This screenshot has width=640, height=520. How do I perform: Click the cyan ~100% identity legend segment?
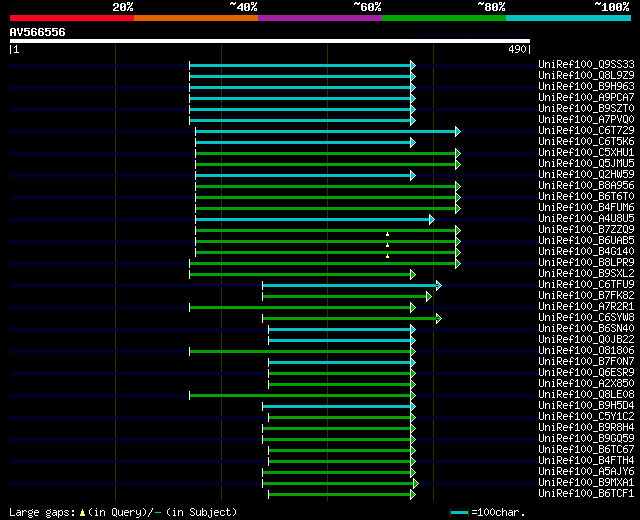(x=568, y=18)
